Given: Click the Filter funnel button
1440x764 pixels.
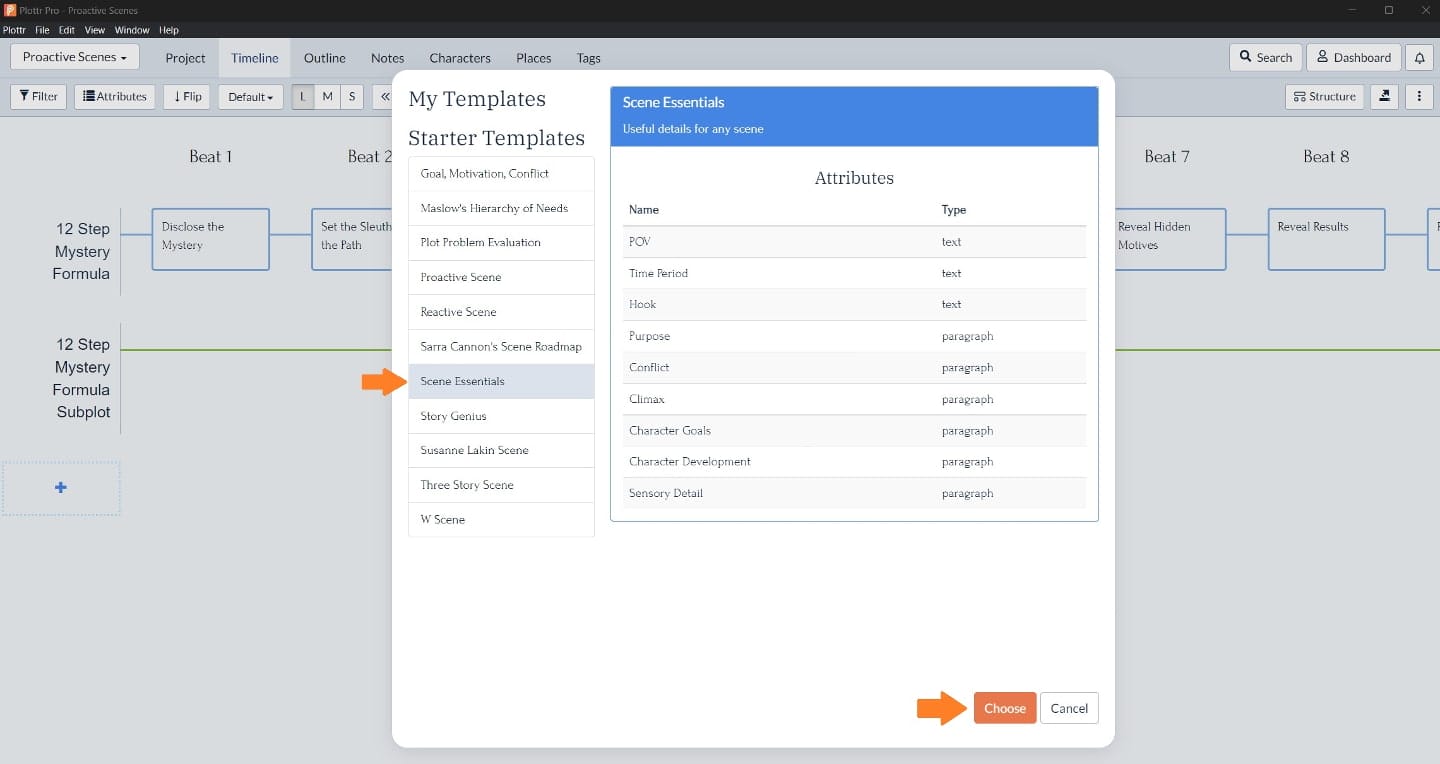Looking at the screenshot, I should [x=39, y=97].
